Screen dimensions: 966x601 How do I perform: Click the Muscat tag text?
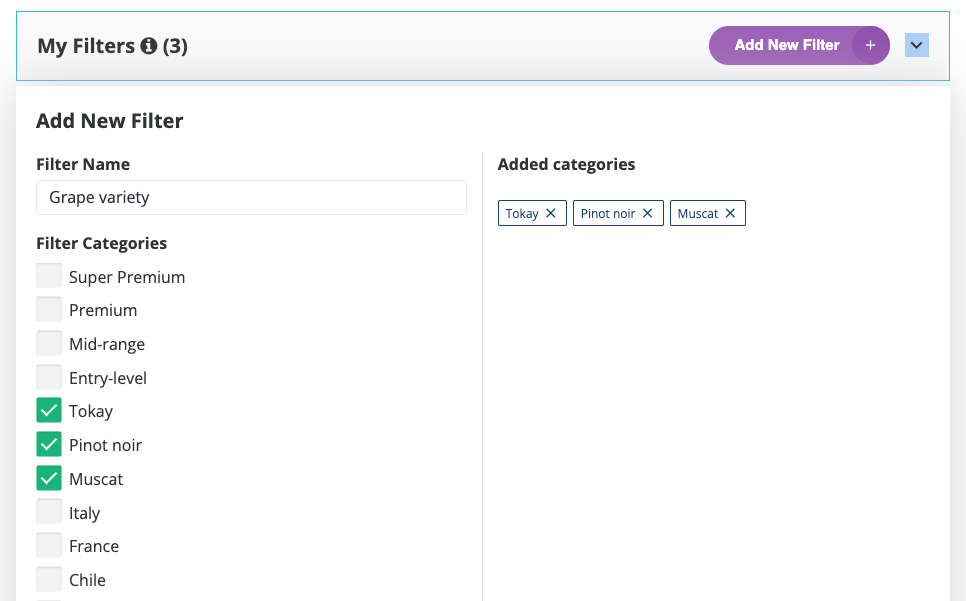pyautogui.click(x=697, y=214)
